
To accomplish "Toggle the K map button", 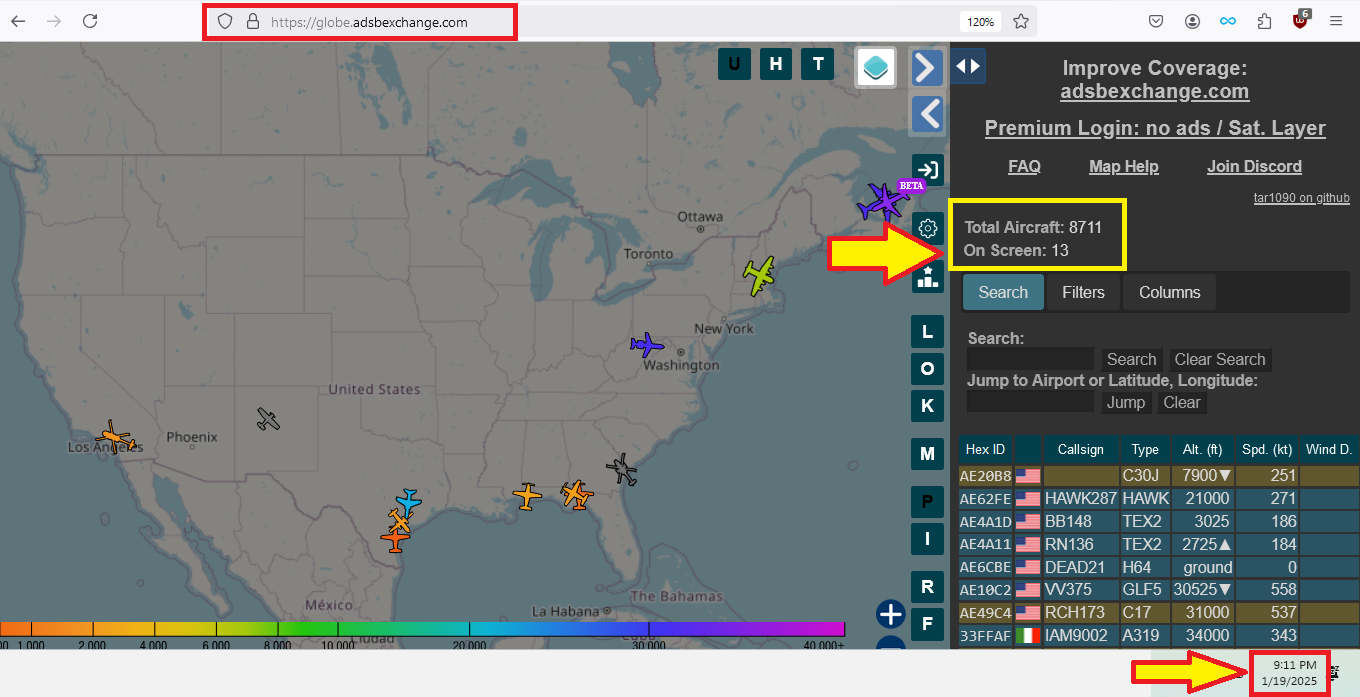I will pos(927,405).
